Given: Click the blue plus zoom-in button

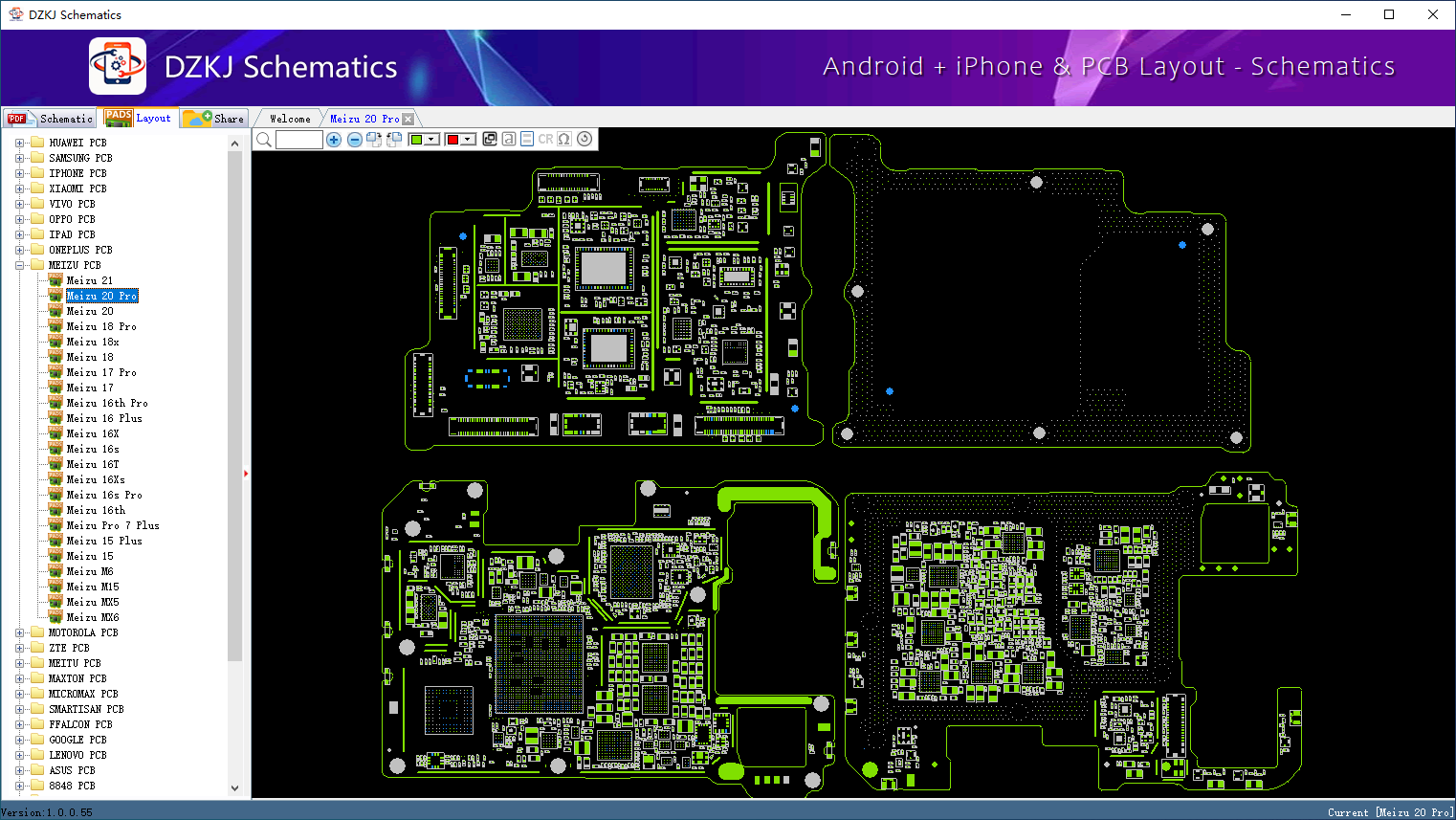Looking at the screenshot, I should 334,140.
